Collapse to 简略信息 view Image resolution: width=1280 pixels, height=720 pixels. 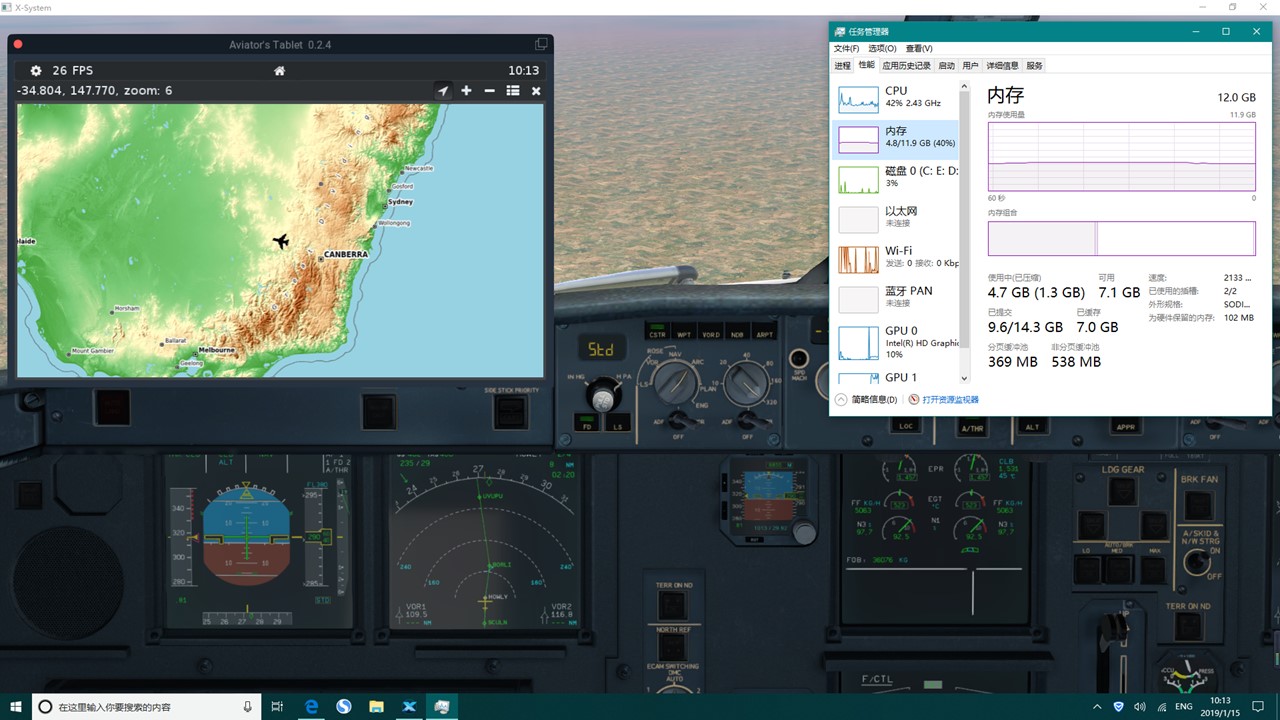pyautogui.click(x=866, y=399)
